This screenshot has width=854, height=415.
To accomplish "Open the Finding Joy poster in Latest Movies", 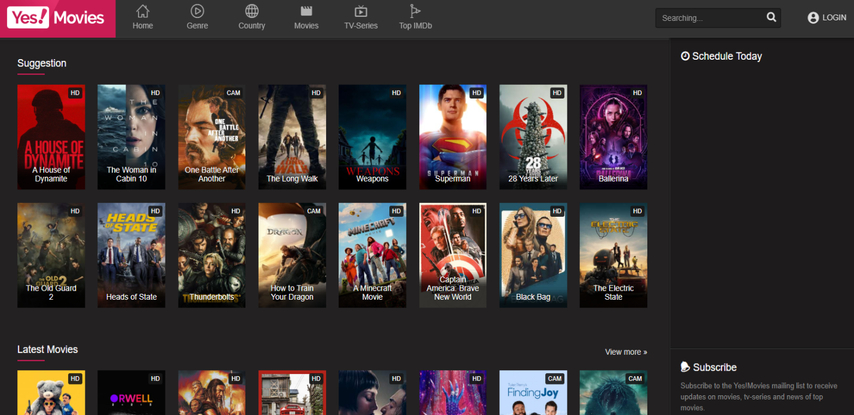I will (533, 393).
